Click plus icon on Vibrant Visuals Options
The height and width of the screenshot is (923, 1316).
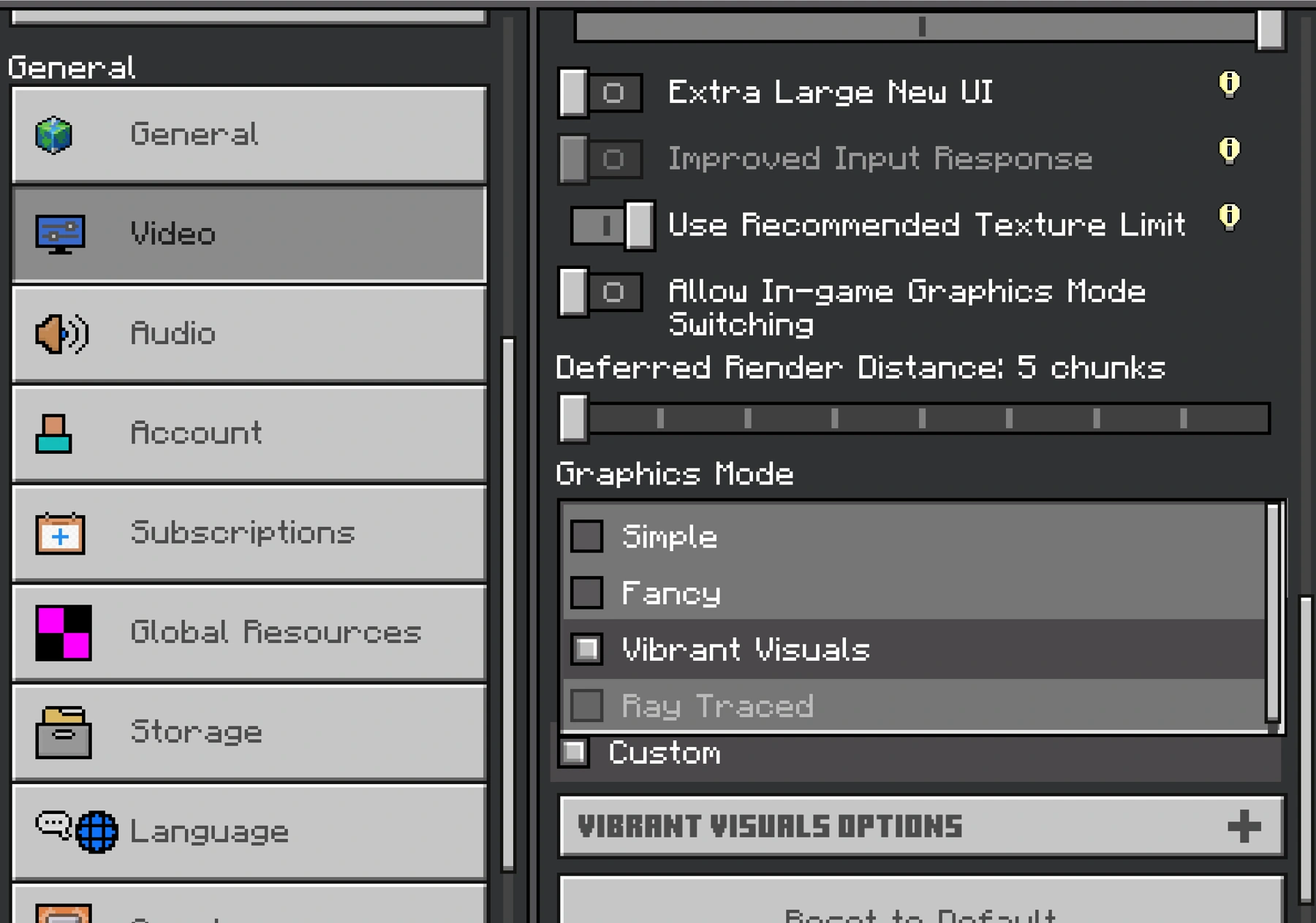click(1244, 827)
